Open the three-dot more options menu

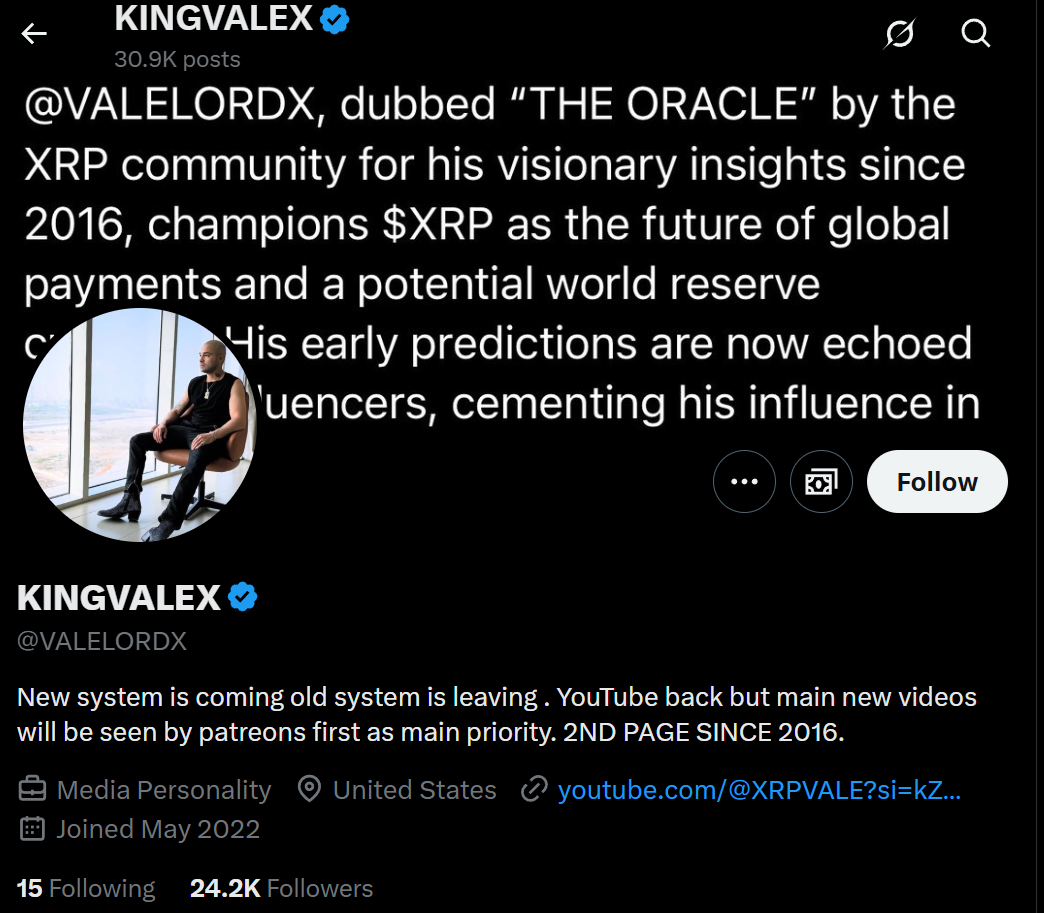744,481
